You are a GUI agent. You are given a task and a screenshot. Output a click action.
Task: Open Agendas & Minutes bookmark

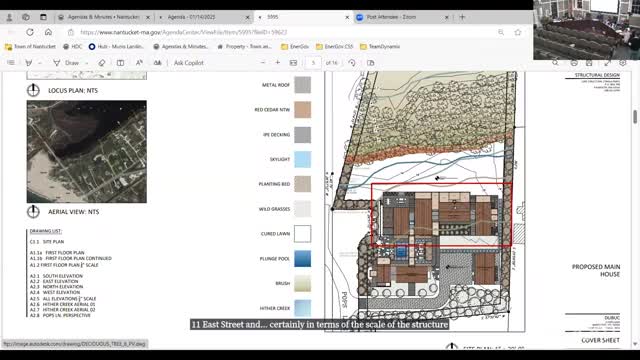(181, 47)
